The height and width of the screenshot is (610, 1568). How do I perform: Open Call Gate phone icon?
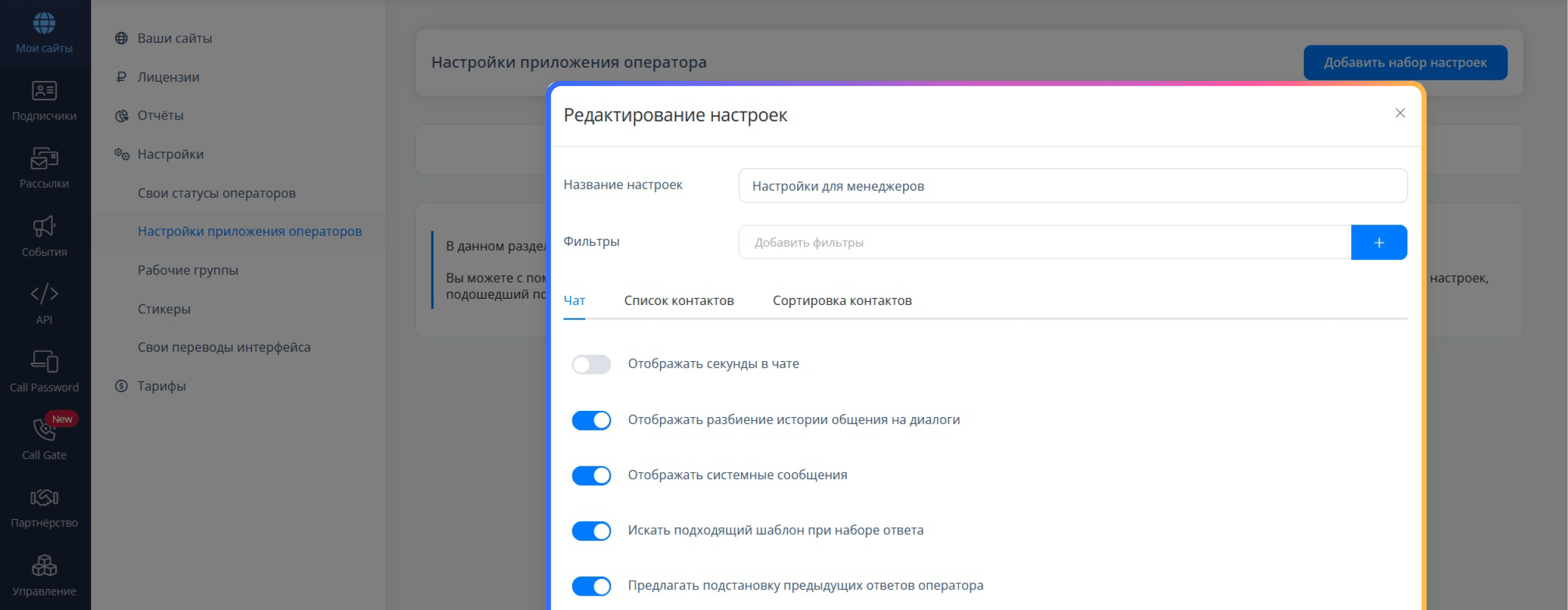[44, 429]
